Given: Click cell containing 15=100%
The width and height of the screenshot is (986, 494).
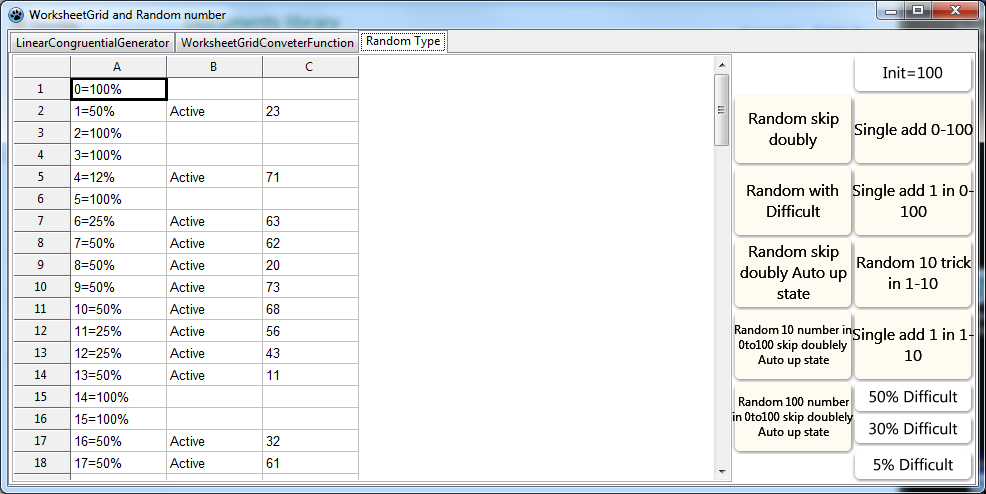Looking at the screenshot, I should tap(119, 419).
